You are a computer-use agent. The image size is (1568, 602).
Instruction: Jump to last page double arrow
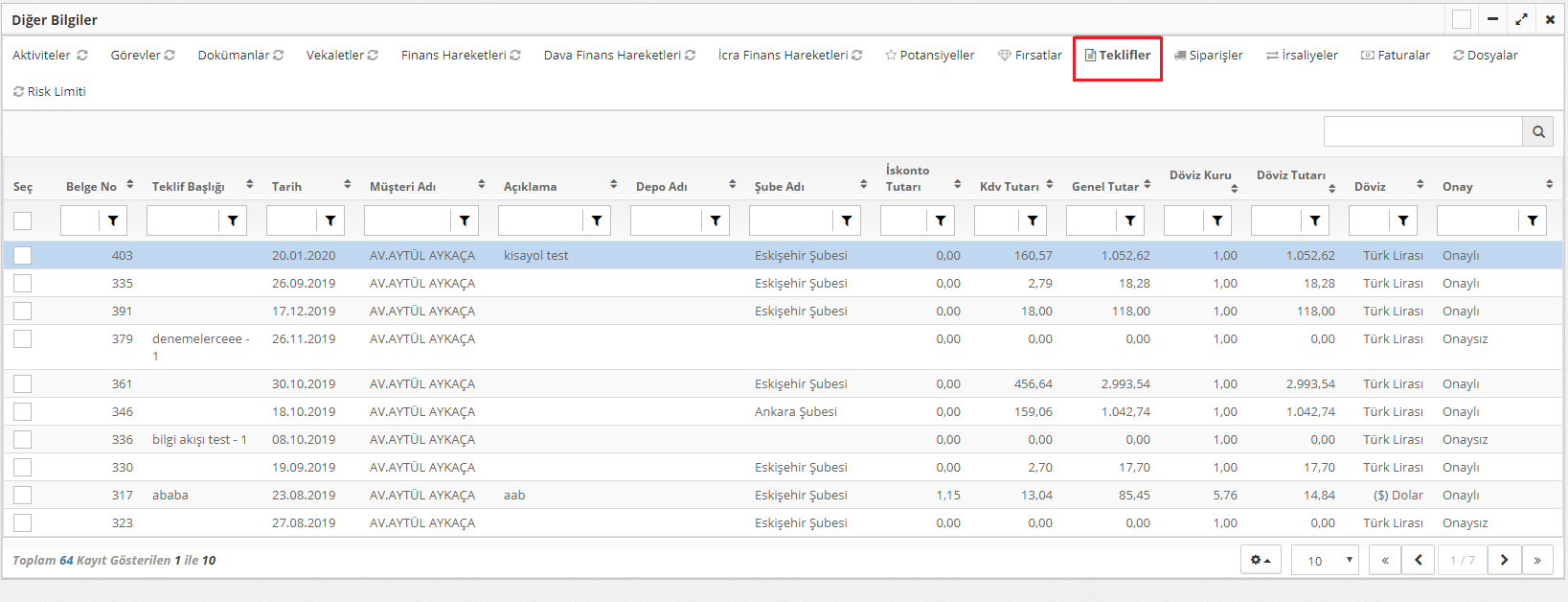pos(1537,560)
